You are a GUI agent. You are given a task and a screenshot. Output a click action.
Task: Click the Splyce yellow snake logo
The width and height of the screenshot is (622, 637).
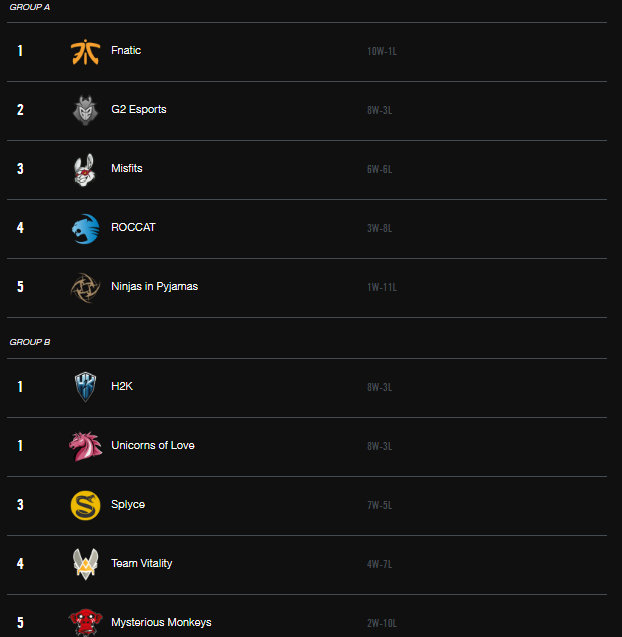tap(85, 505)
